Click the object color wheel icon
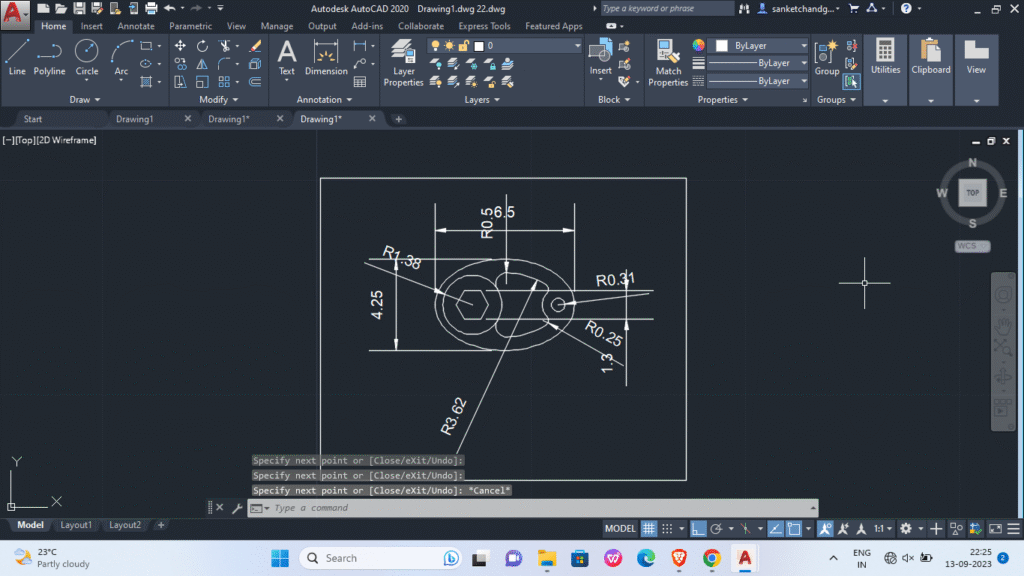 (699, 45)
